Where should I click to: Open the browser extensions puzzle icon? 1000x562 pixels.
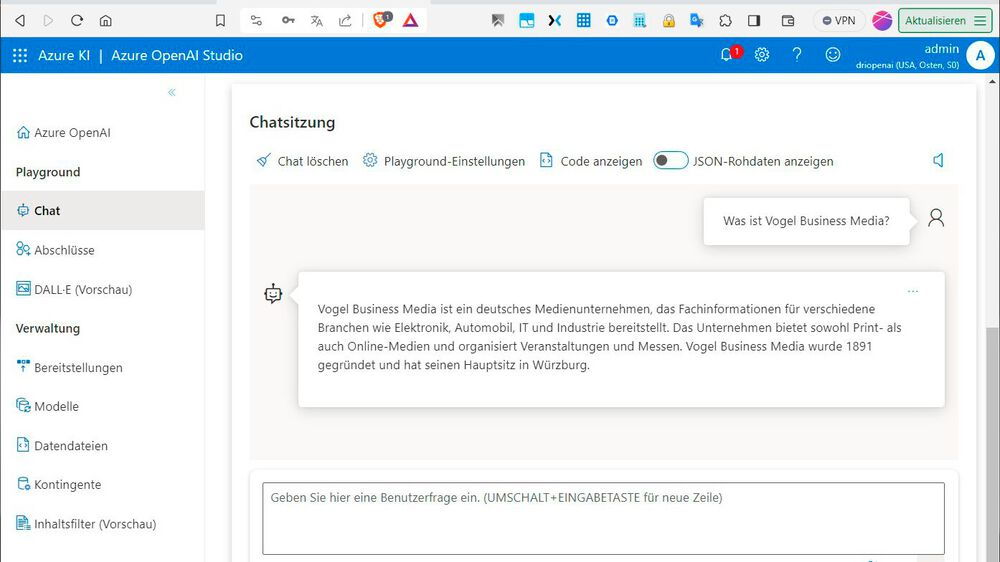(x=725, y=20)
